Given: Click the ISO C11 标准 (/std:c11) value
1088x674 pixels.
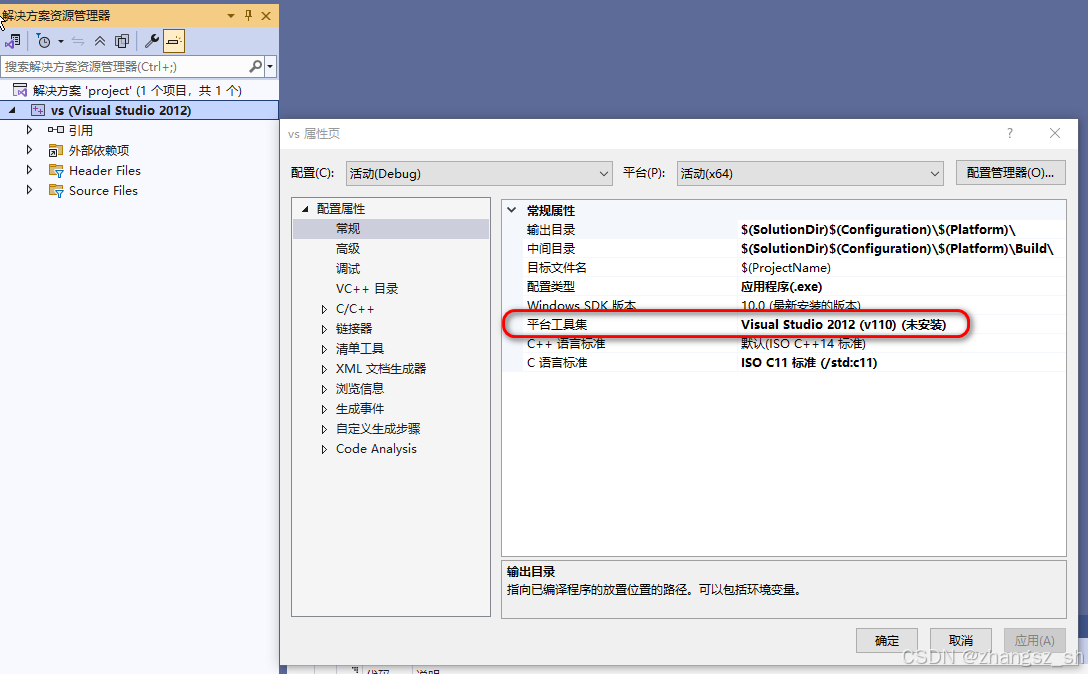Looking at the screenshot, I should (x=809, y=363).
